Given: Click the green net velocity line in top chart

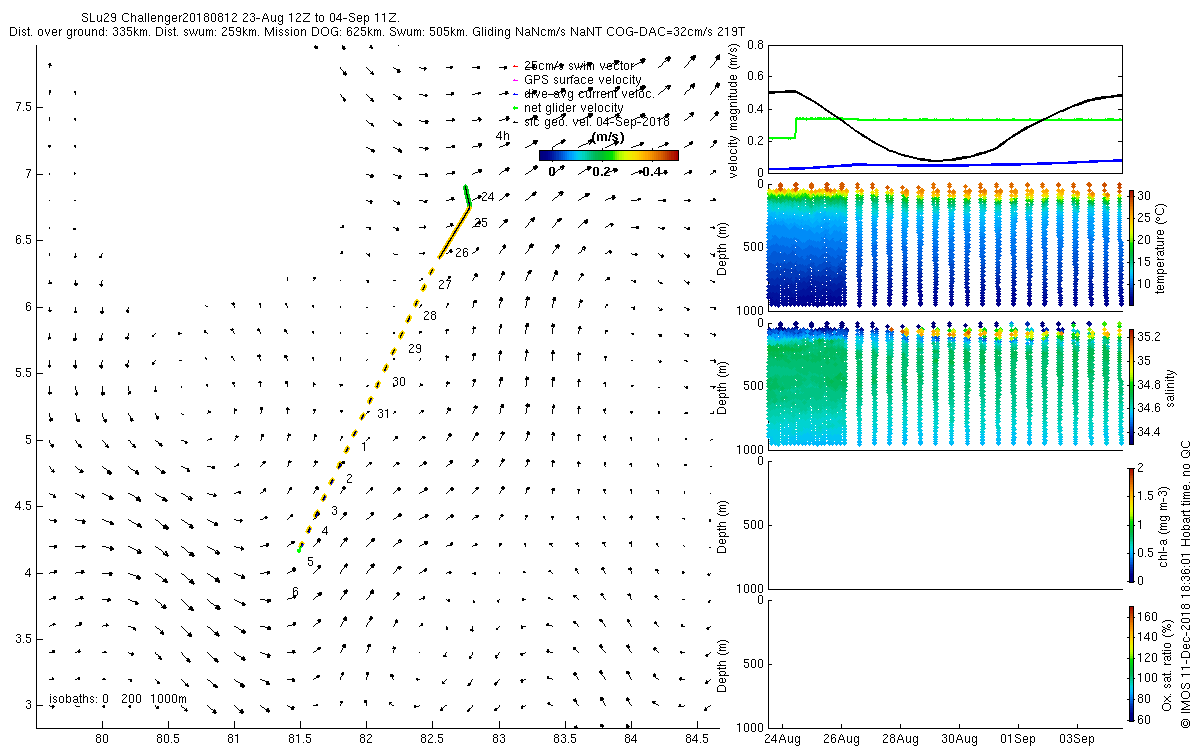Looking at the screenshot, I should [960, 119].
